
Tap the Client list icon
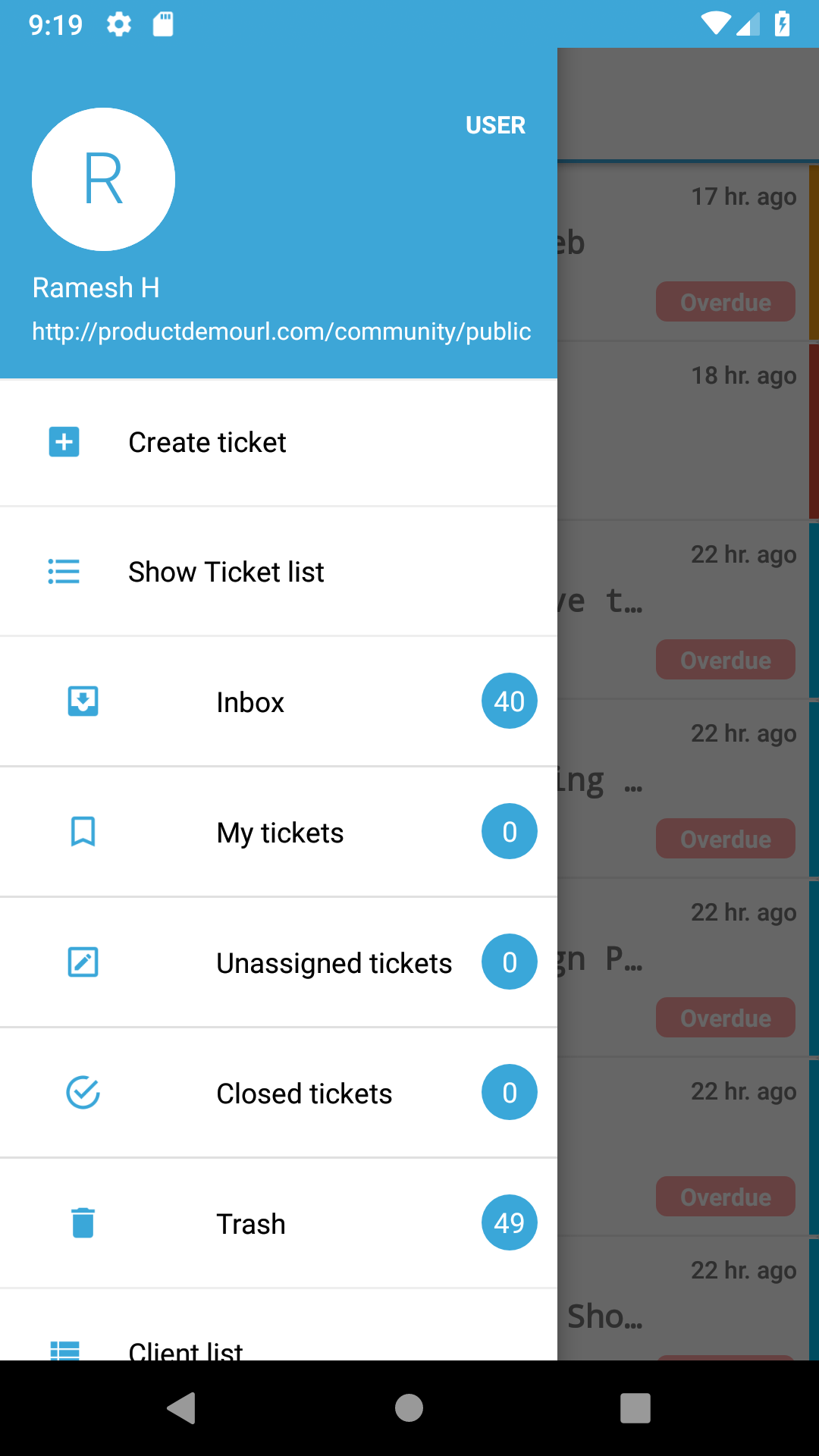64,1350
